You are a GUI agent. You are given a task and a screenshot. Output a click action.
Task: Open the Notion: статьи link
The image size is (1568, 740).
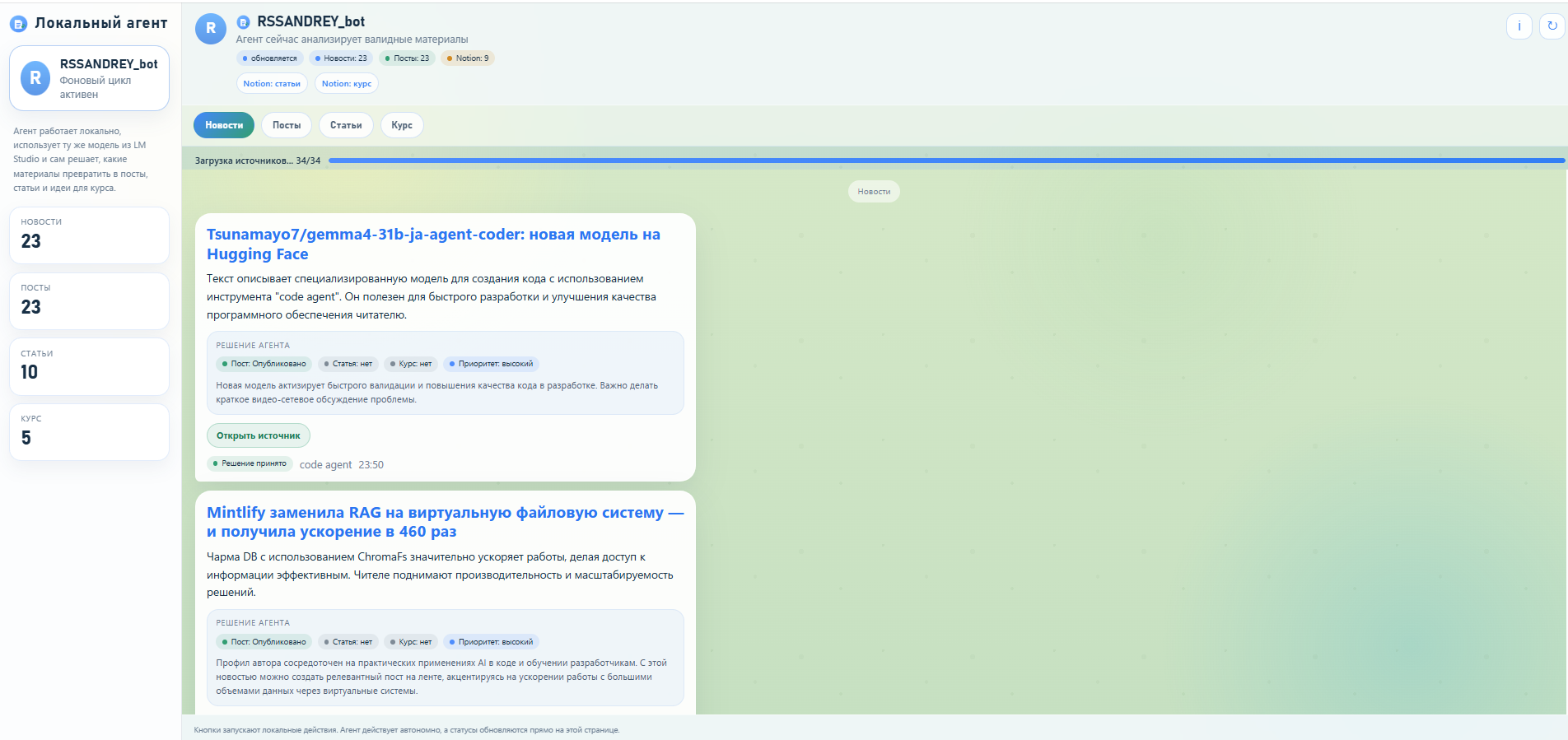272,83
